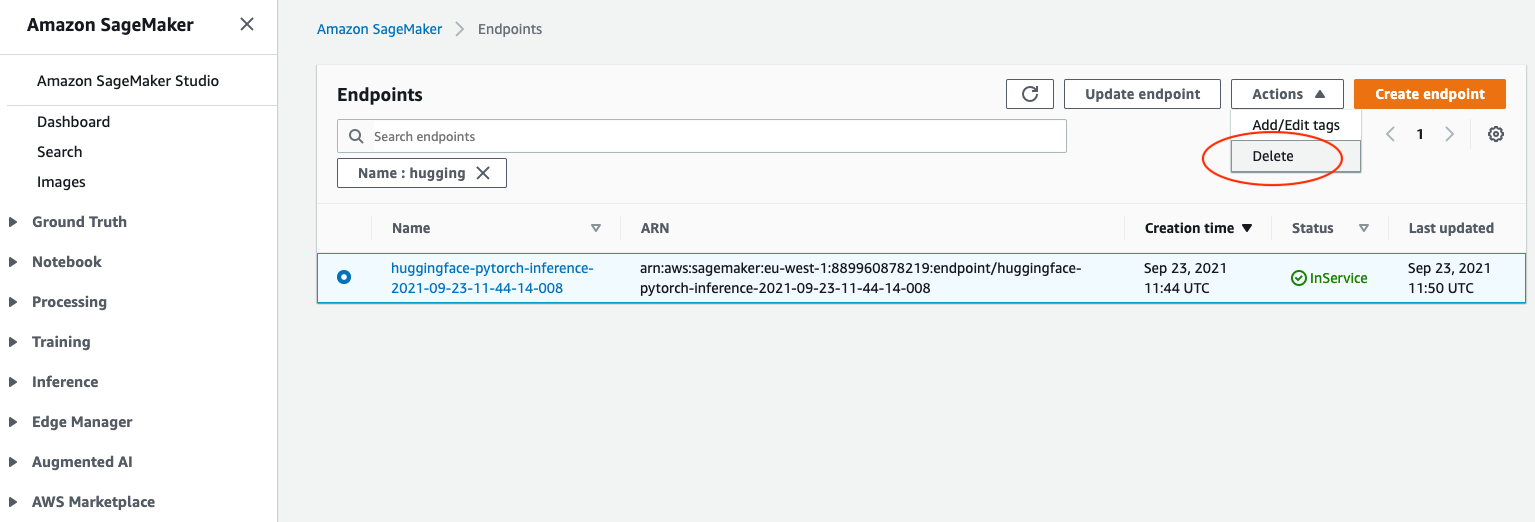Expand the Augmented AI section
The image size is (1535, 522).
point(13,462)
